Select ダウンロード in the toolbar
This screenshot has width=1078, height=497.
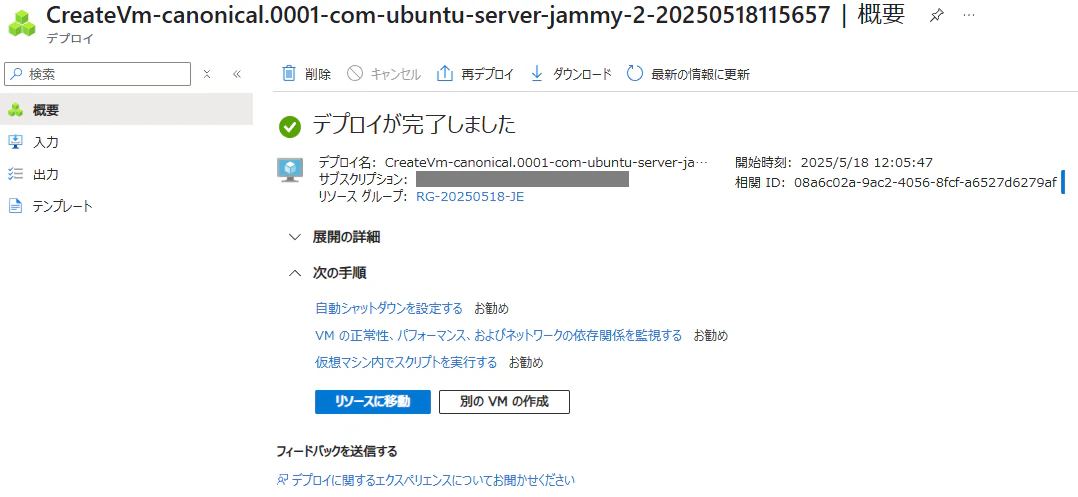[x=582, y=74]
